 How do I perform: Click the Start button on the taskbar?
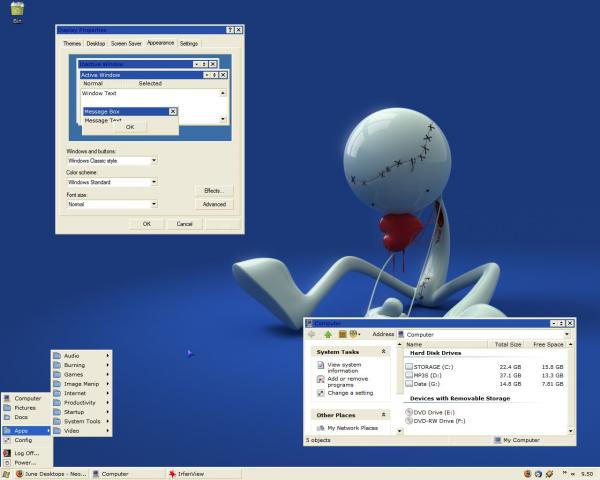7,474
